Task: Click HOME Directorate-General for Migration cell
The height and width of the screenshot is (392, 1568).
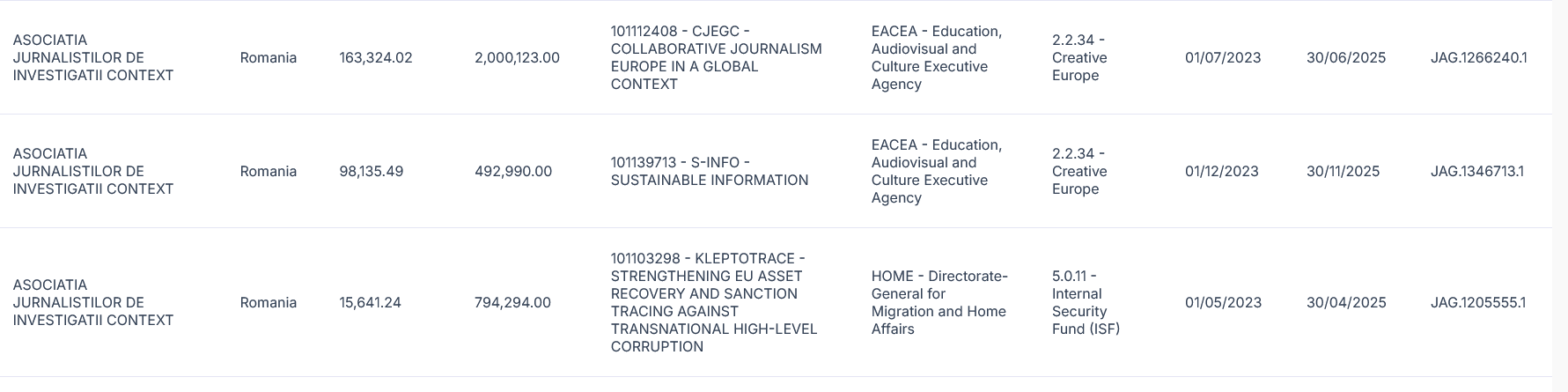Action: coord(939,303)
